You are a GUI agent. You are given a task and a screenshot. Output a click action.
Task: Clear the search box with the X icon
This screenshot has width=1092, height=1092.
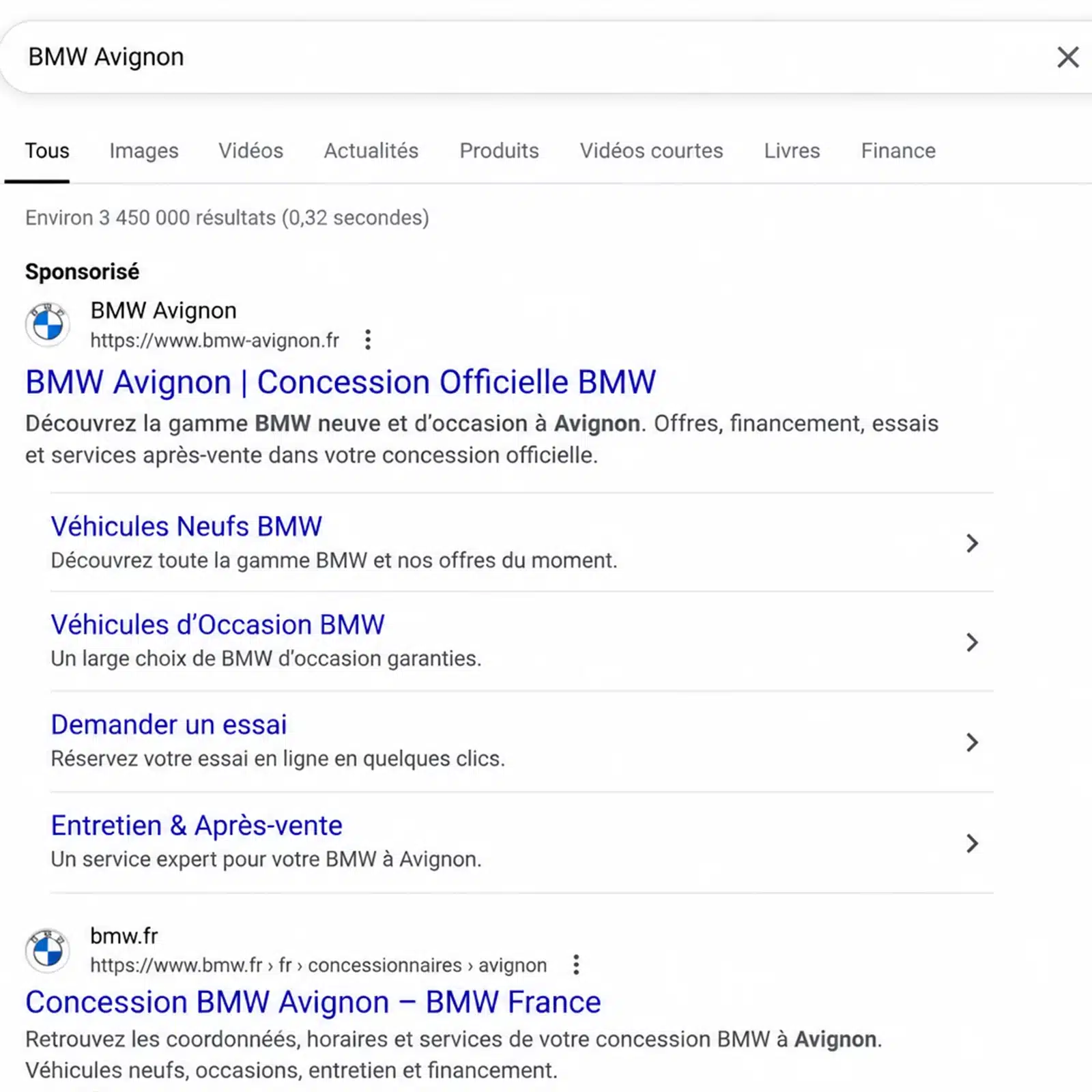pos(1067,57)
